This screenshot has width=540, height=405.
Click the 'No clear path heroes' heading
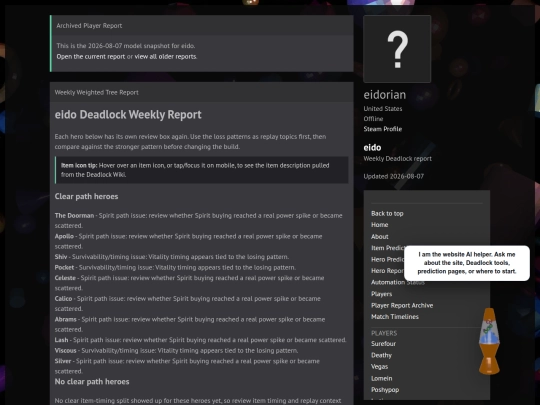tap(92, 382)
